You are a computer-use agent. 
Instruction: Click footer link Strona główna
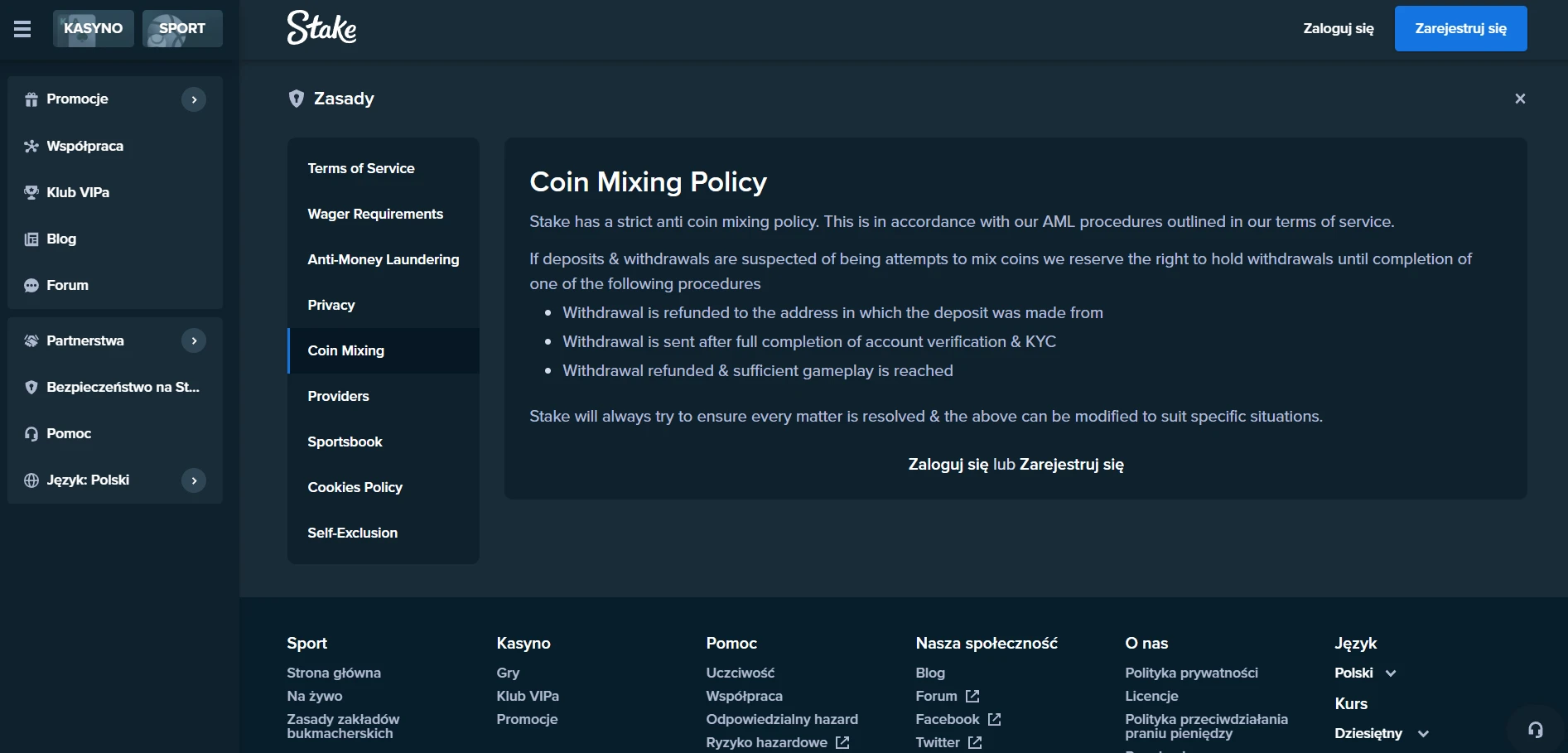[x=334, y=673]
